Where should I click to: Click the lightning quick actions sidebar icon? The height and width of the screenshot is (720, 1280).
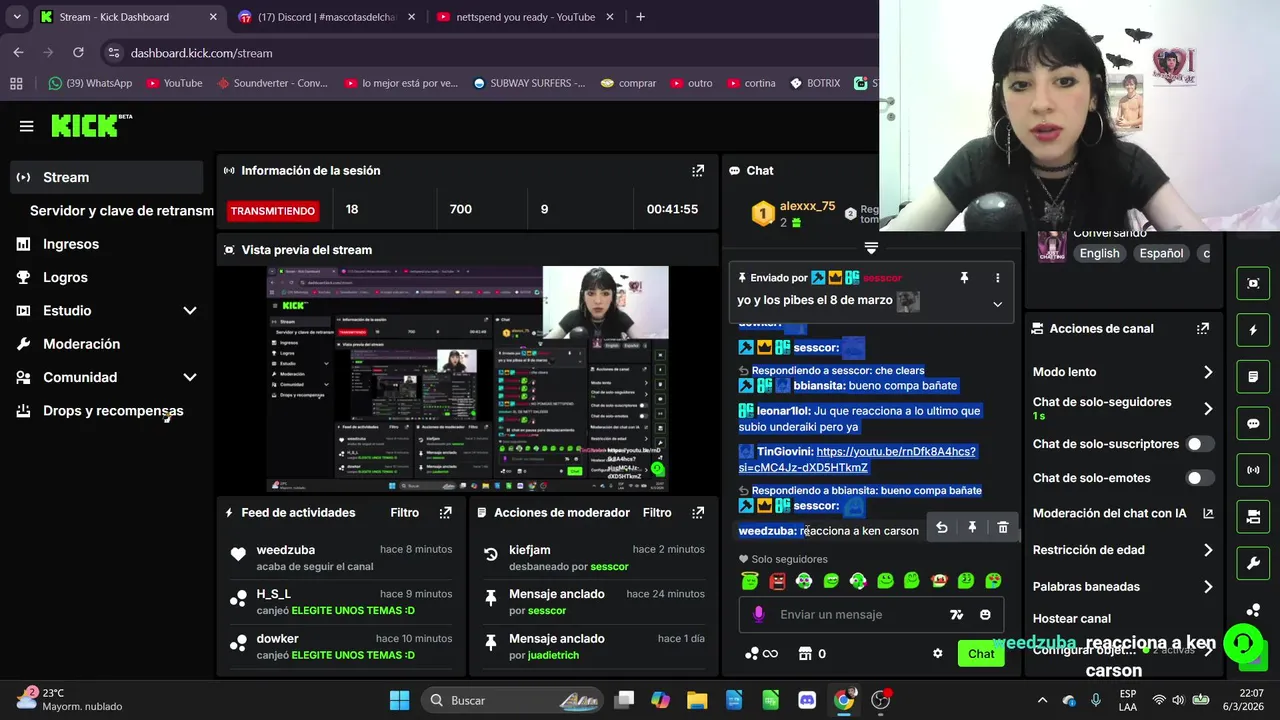point(1253,330)
